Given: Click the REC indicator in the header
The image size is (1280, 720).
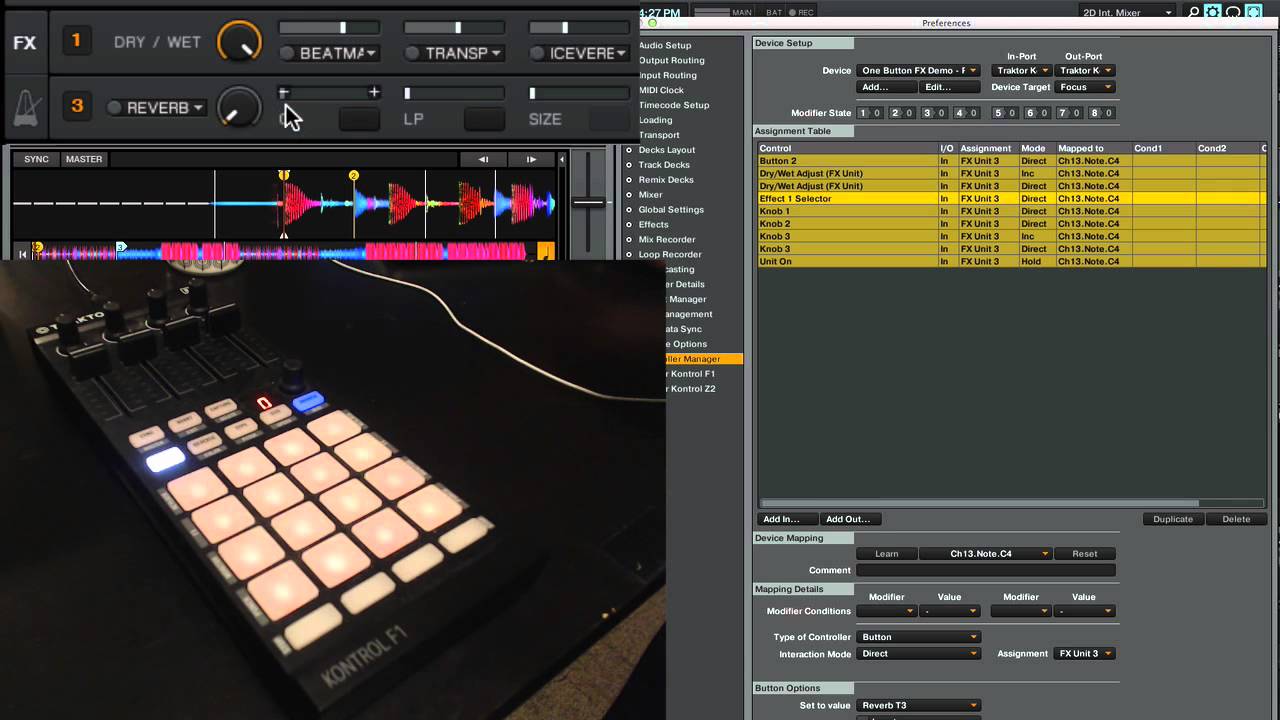Looking at the screenshot, I should 801,12.
